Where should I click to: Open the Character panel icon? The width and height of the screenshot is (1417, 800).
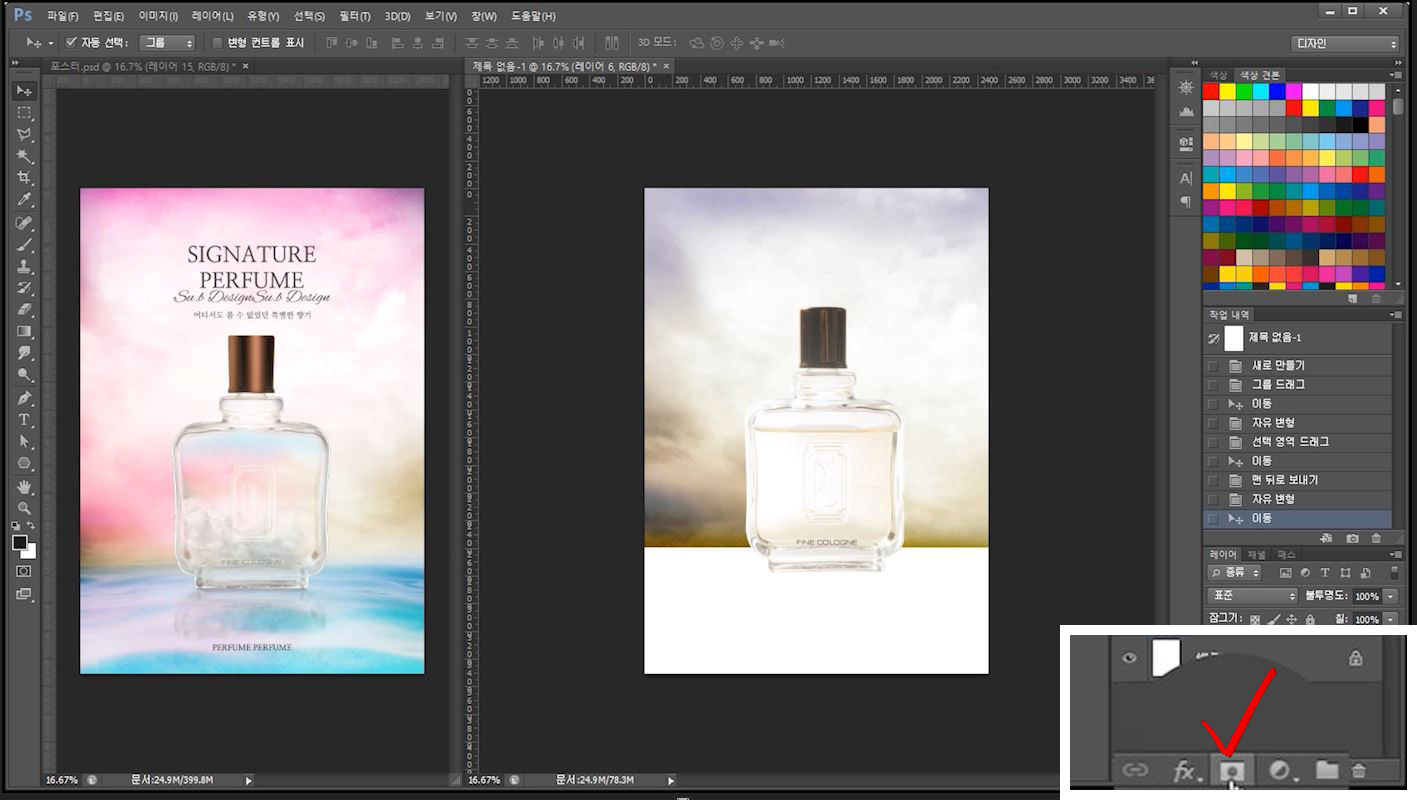(x=1186, y=178)
